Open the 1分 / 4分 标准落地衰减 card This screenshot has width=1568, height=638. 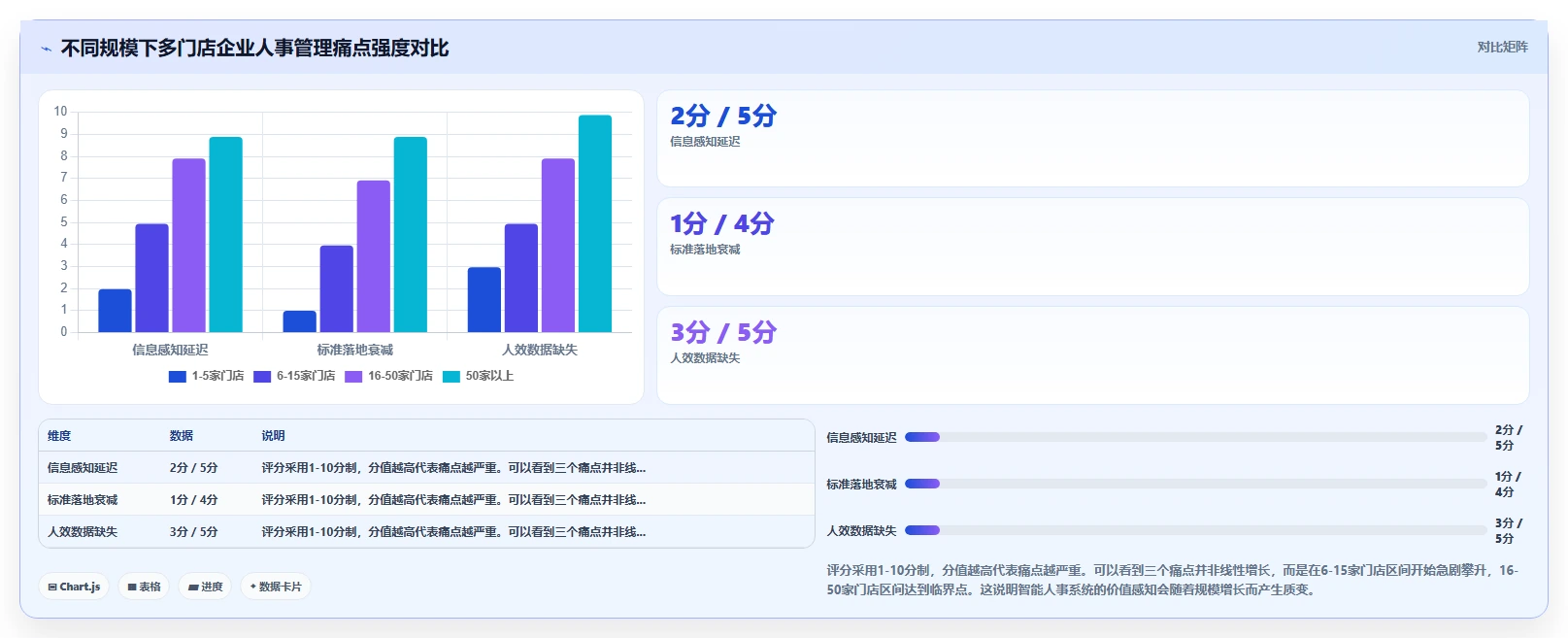[1092, 247]
